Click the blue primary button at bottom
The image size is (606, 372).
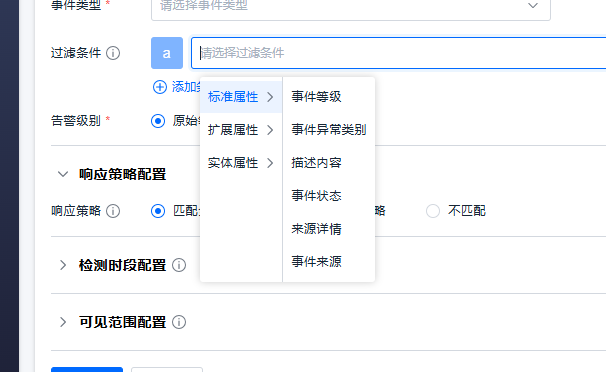pos(87,370)
